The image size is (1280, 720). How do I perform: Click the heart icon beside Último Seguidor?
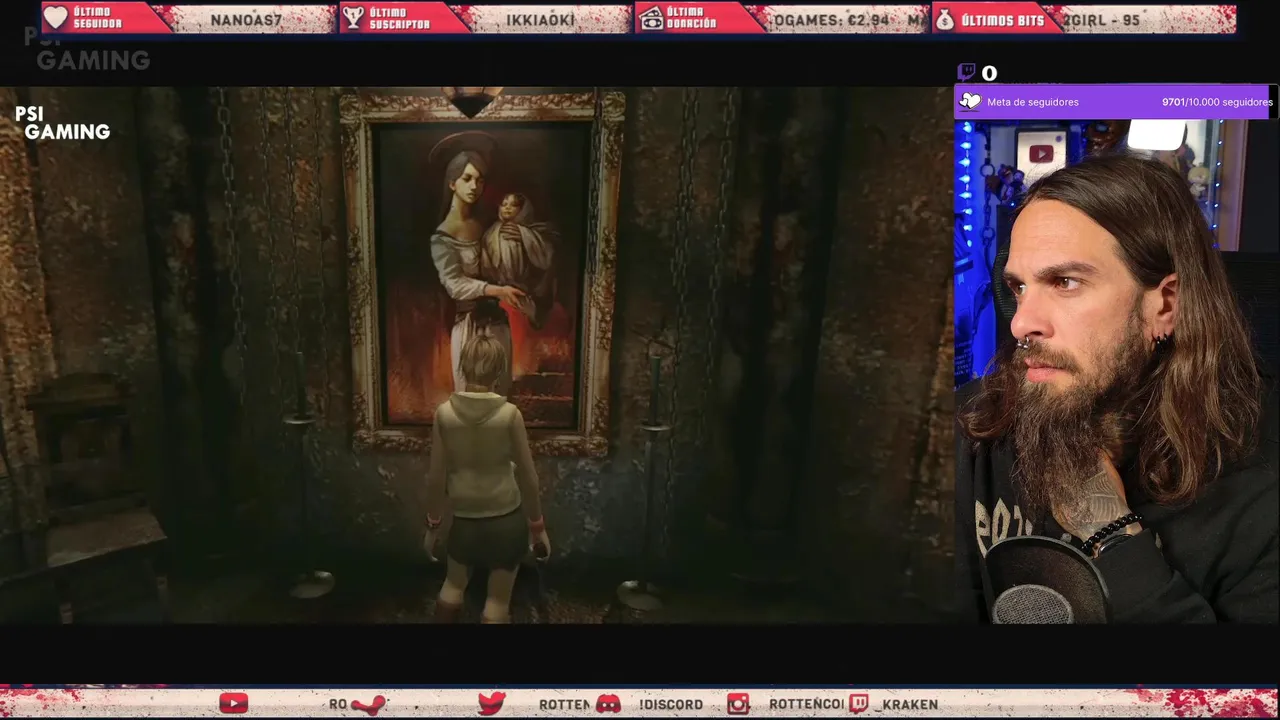point(56,18)
